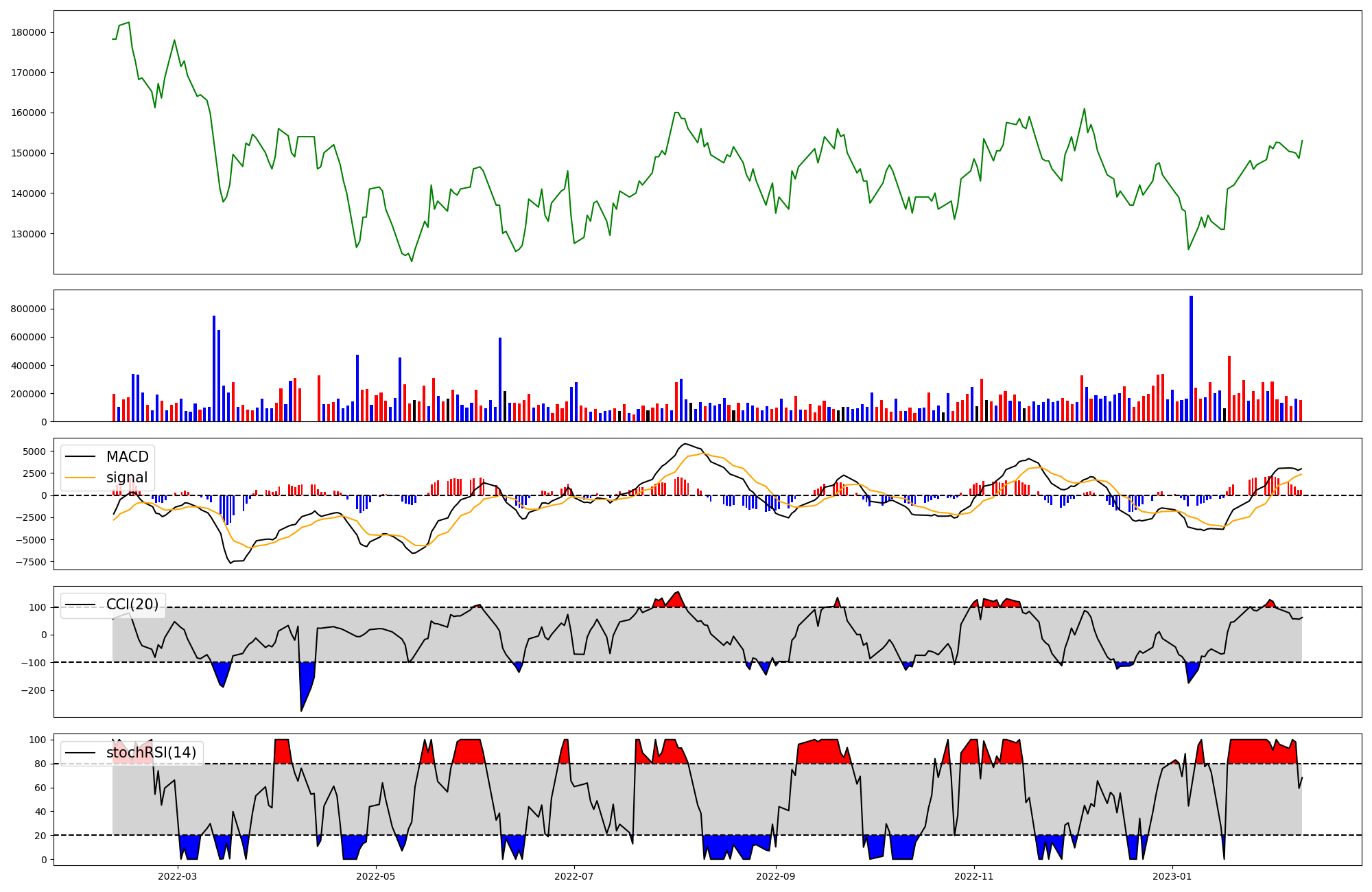Select the 2022-03 date axis label
This screenshot has height=892, width=1372.
pos(177,876)
